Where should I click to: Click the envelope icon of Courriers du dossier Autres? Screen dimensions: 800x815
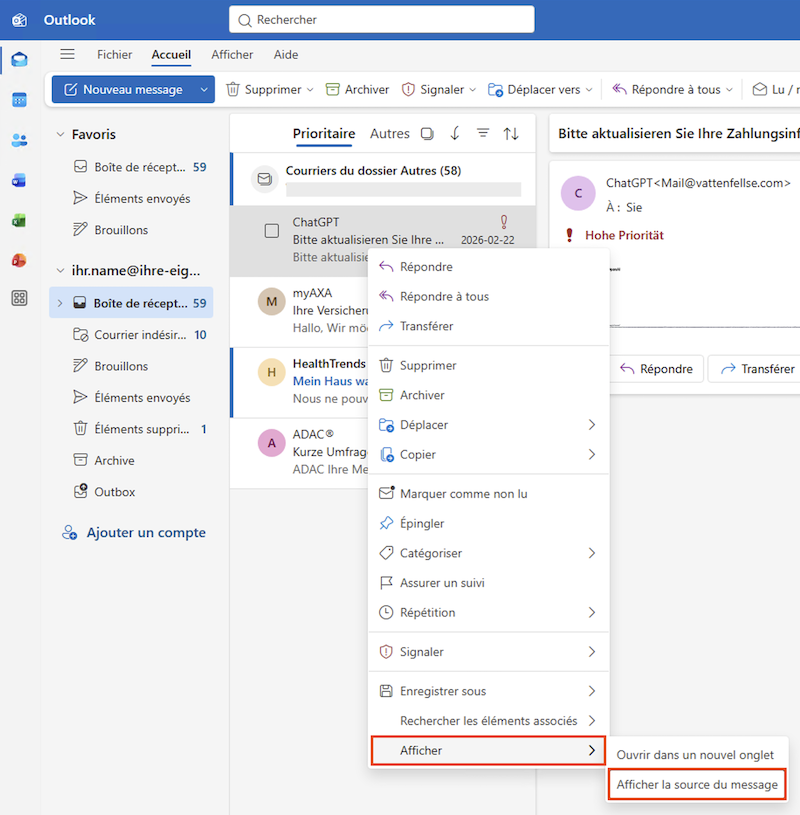(265, 179)
